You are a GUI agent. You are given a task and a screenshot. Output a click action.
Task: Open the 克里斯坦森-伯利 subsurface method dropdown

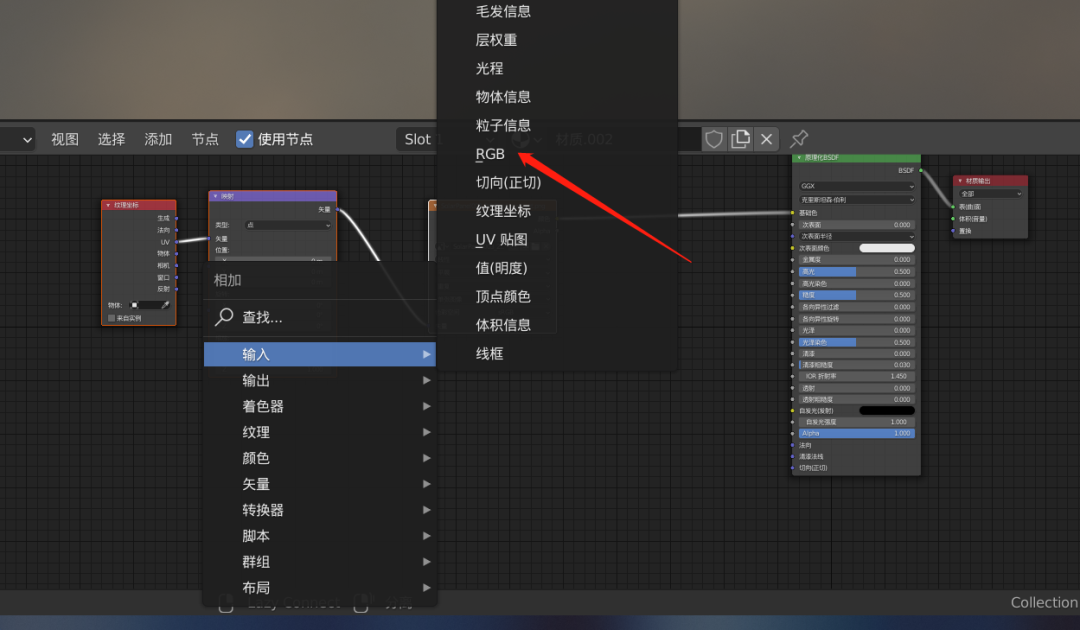(857, 200)
